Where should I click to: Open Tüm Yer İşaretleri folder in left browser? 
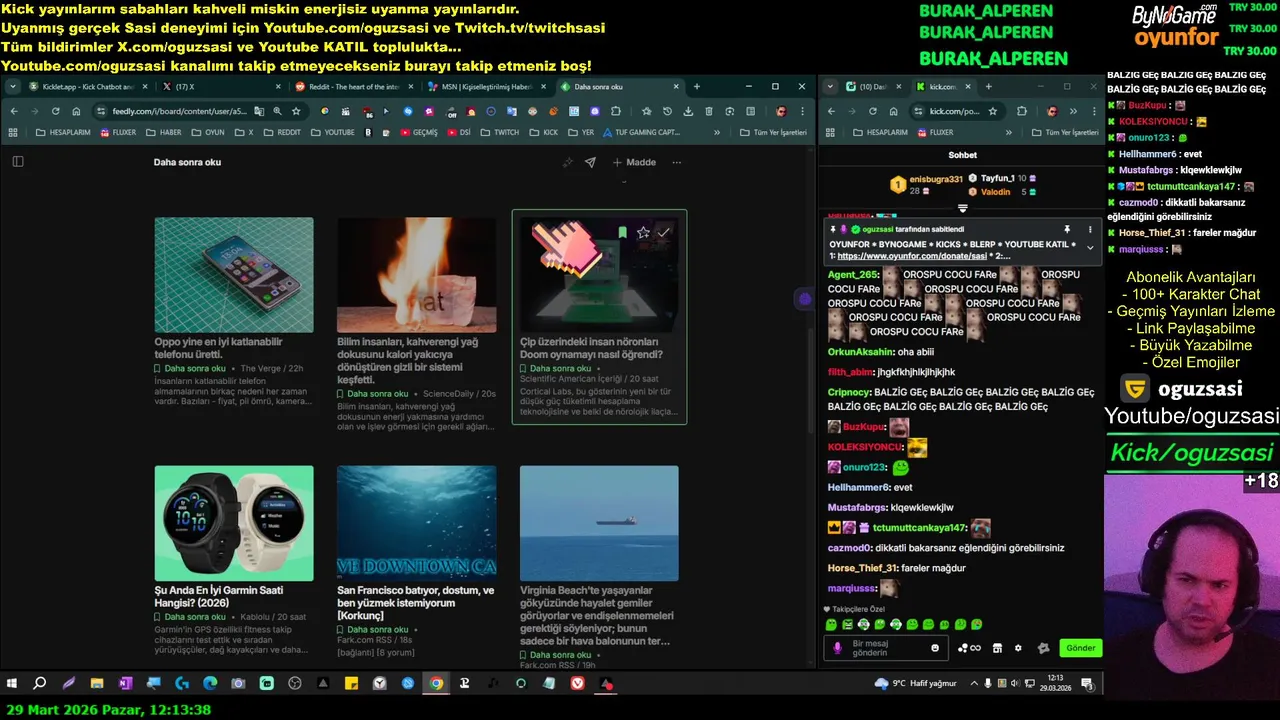click(x=773, y=132)
